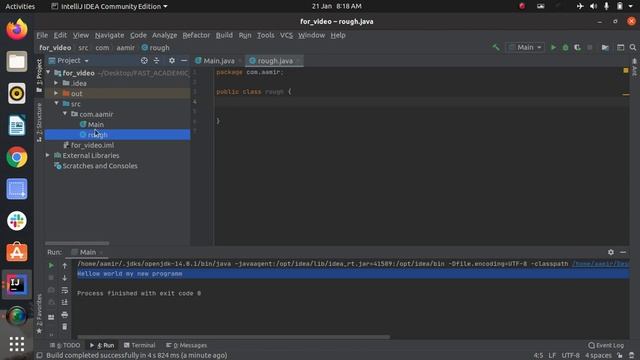The height and width of the screenshot is (360, 640).
Task: Click Run console horizontal scrollbar
Action: (x=233, y=337)
